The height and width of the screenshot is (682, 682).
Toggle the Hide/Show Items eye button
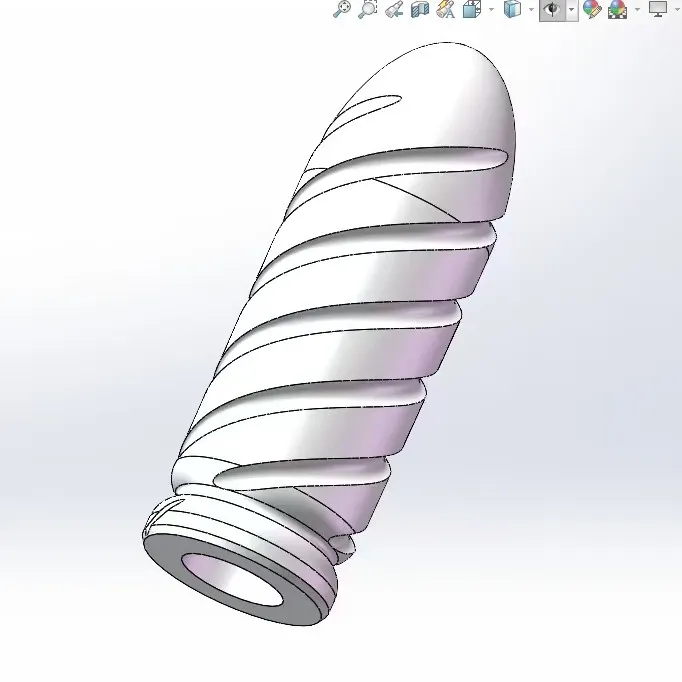tap(552, 10)
